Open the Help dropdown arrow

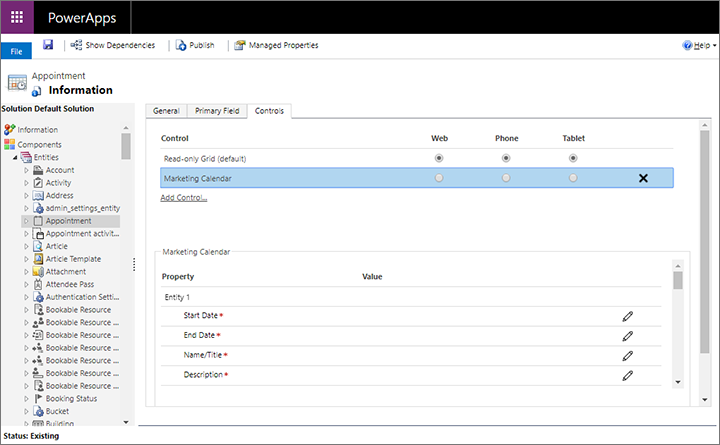point(714,45)
